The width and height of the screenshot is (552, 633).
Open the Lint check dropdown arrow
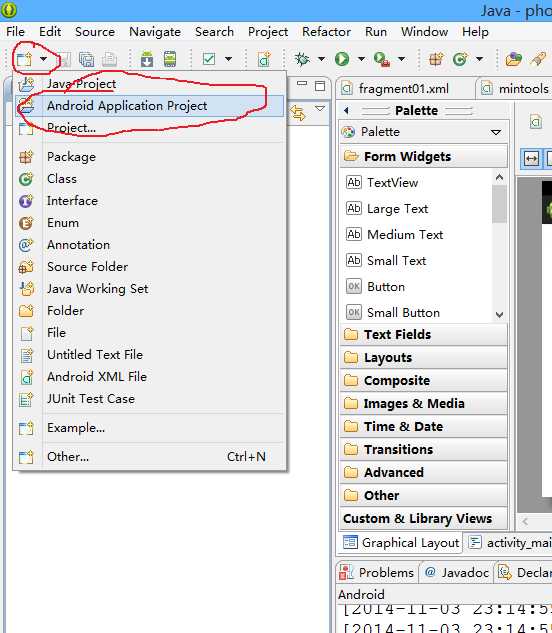(228, 59)
